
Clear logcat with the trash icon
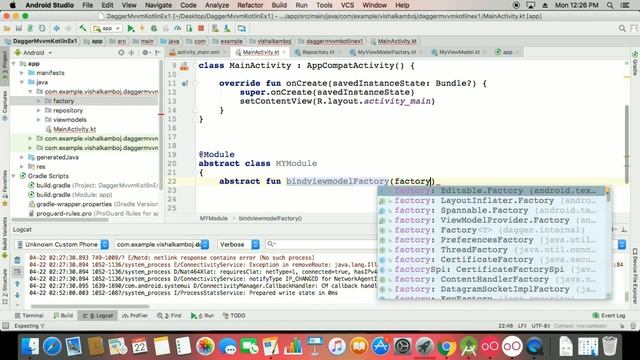(x=17, y=260)
